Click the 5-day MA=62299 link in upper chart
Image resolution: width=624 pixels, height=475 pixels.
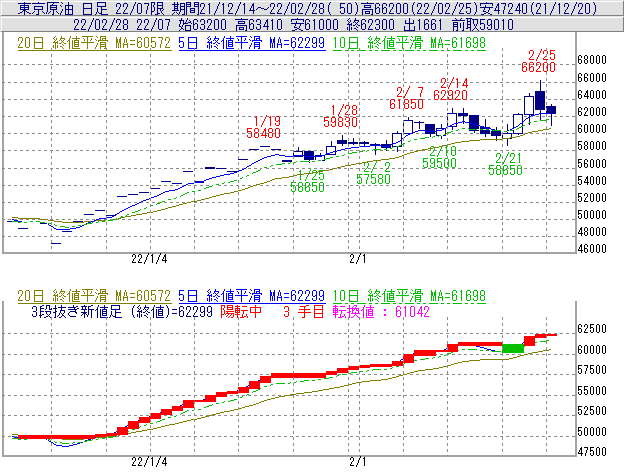[252, 43]
